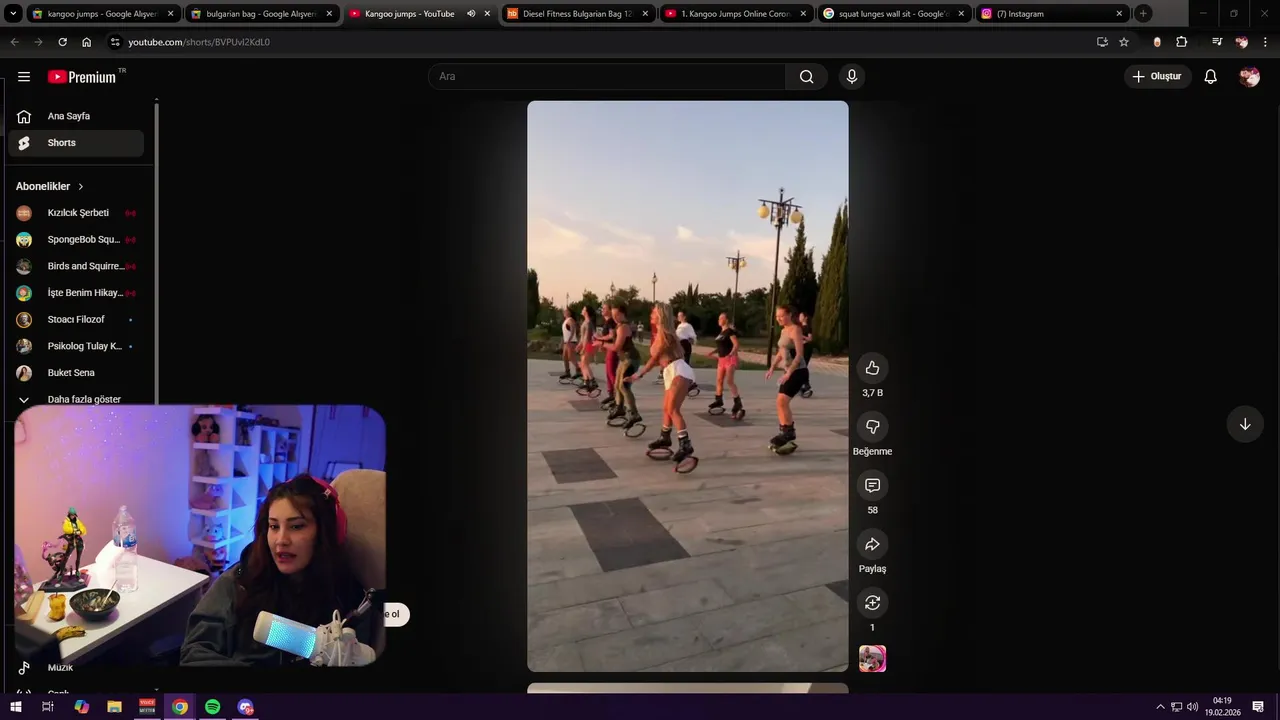
Task: Open SpongeBob subscription channel
Action: [76, 240]
